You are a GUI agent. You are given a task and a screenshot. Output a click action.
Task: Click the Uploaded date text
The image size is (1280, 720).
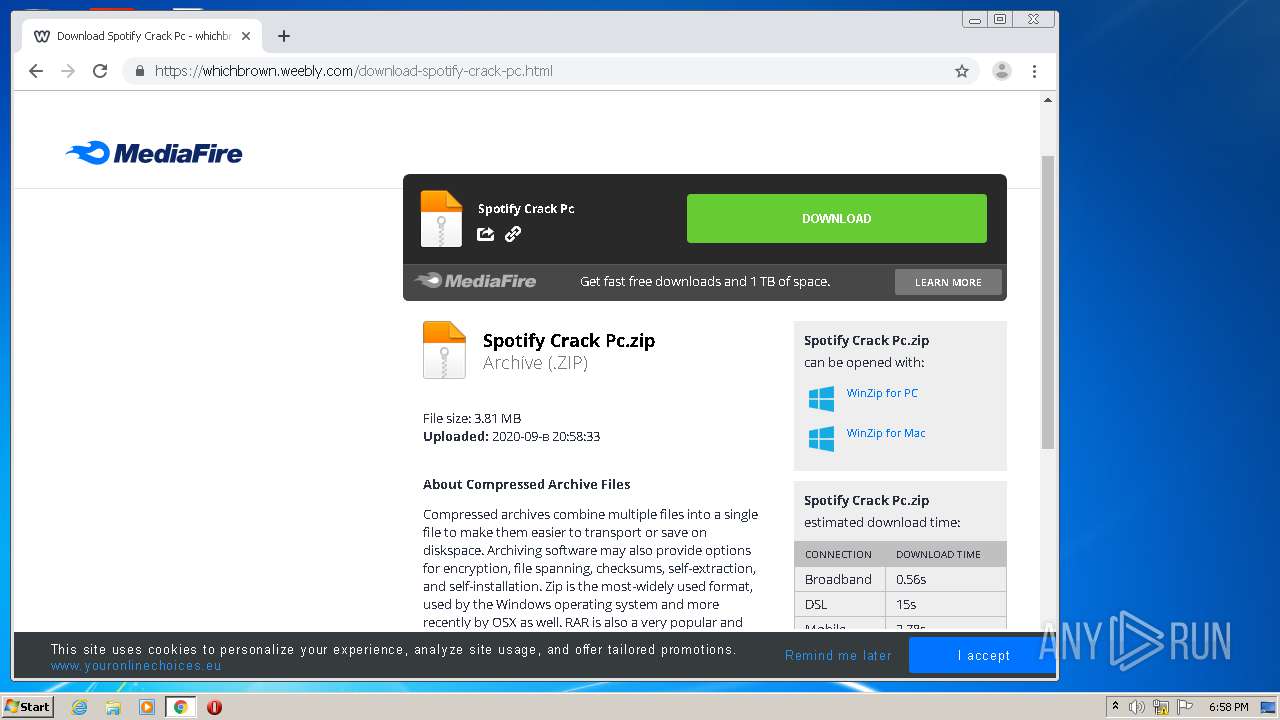pos(511,436)
